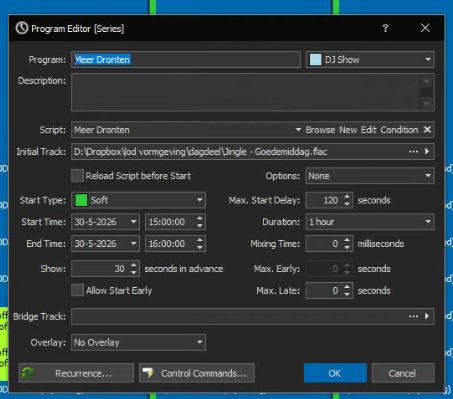The image size is (453, 399).
Task: Click inside the Description text area
Action: (x=245, y=92)
